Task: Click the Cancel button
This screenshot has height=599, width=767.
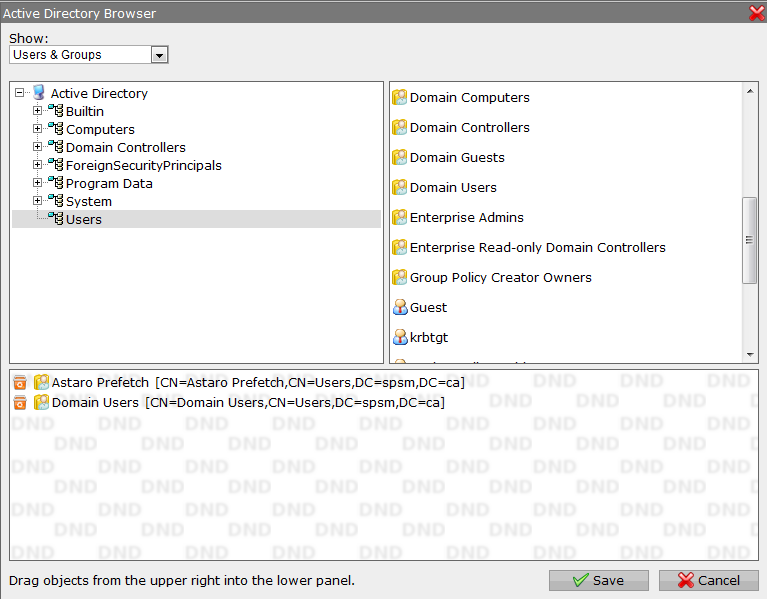Action: [x=708, y=580]
